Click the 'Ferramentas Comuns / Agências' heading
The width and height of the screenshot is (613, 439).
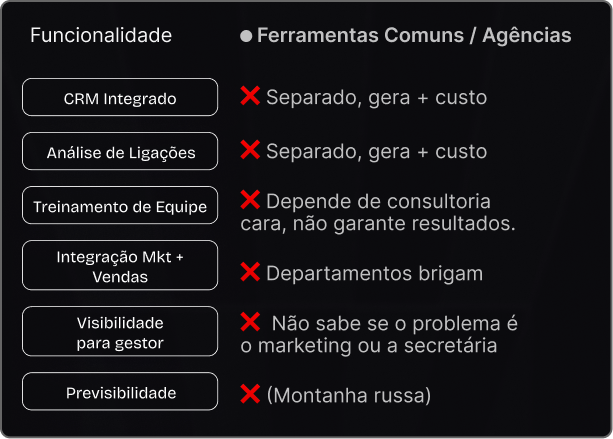coord(414,36)
